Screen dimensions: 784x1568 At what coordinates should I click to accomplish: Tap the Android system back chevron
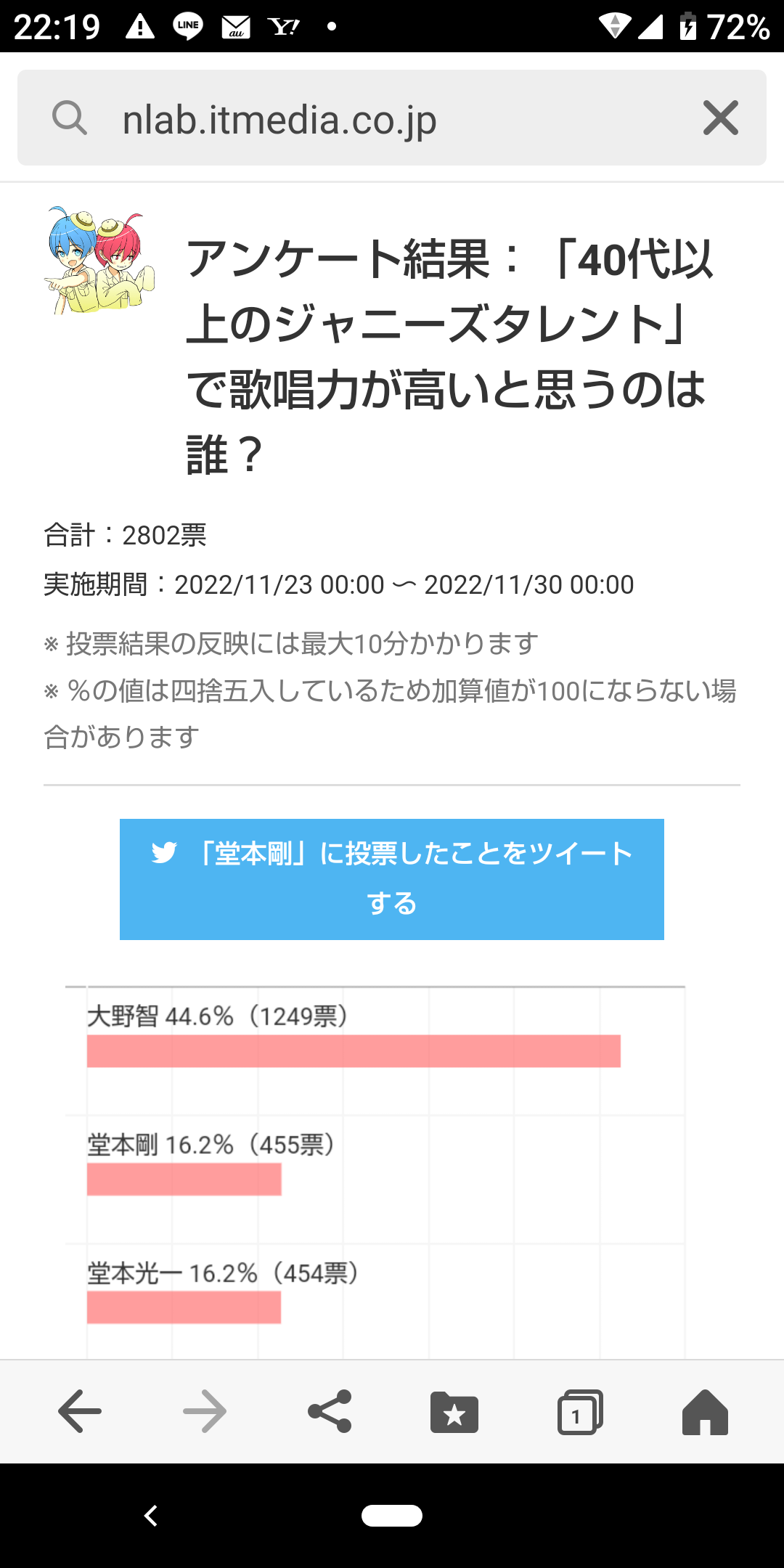(151, 1516)
